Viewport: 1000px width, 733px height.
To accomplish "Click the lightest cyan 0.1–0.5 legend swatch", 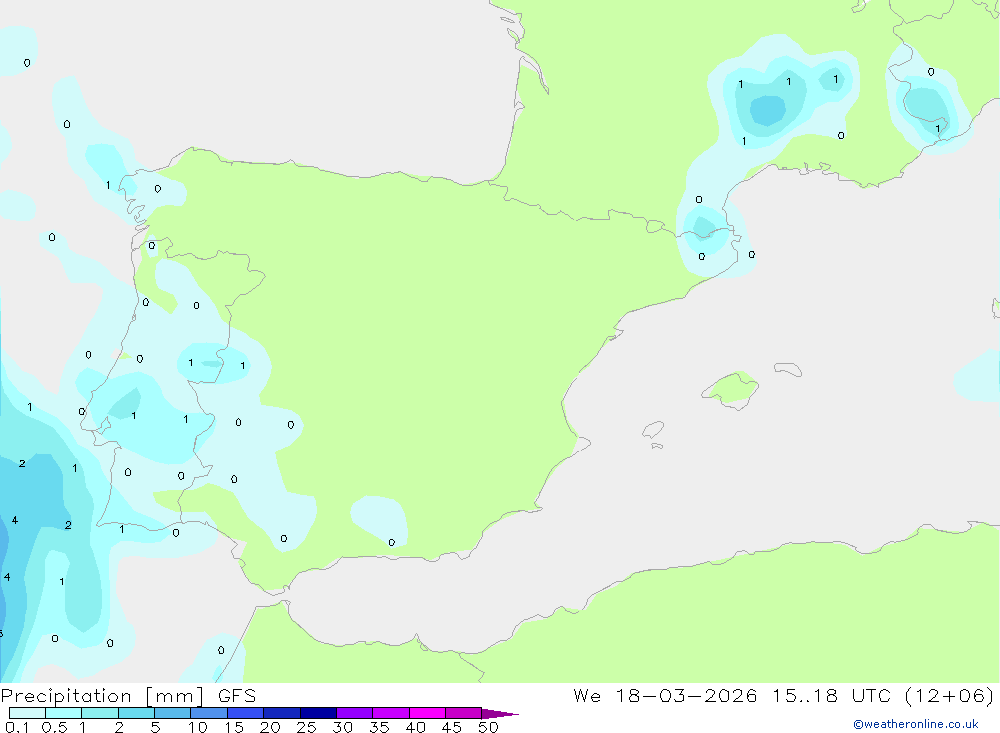I will pos(27,713).
